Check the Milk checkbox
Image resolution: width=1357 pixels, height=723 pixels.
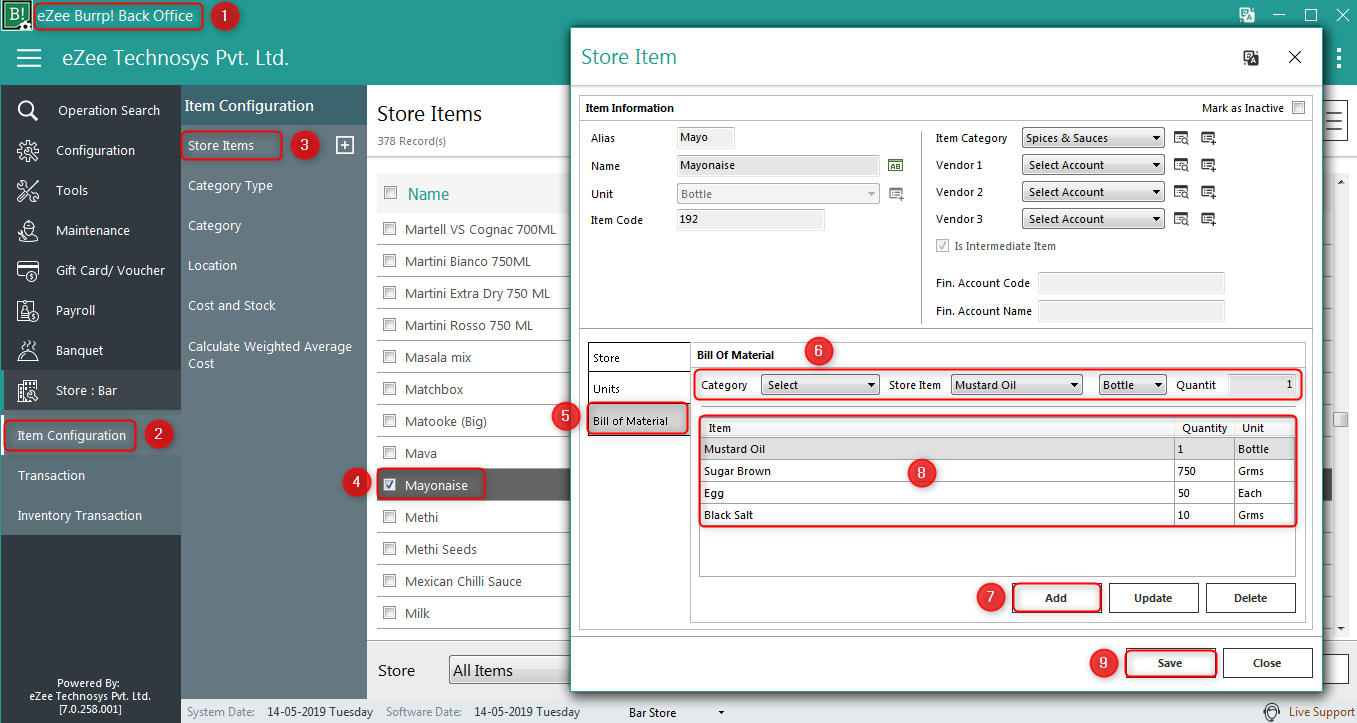pyautogui.click(x=390, y=613)
